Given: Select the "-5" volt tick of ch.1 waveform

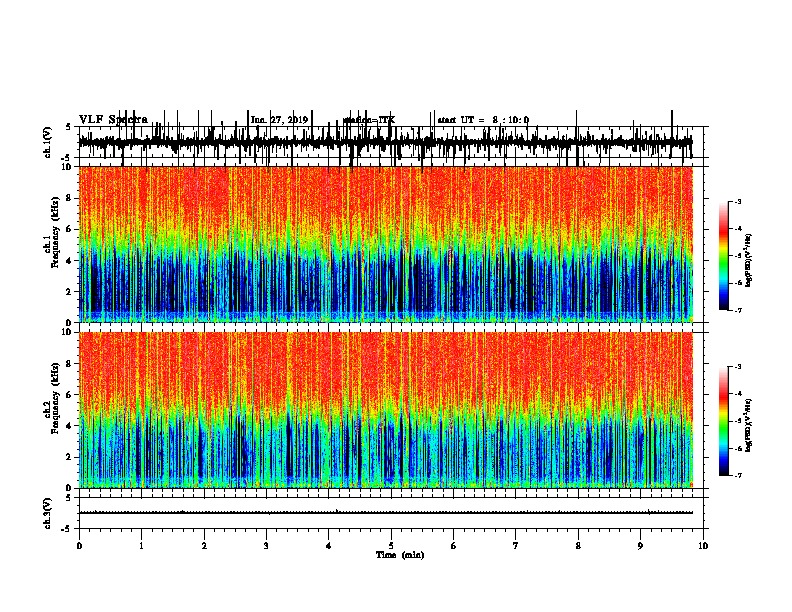Looking at the screenshot, I should coord(67,158).
